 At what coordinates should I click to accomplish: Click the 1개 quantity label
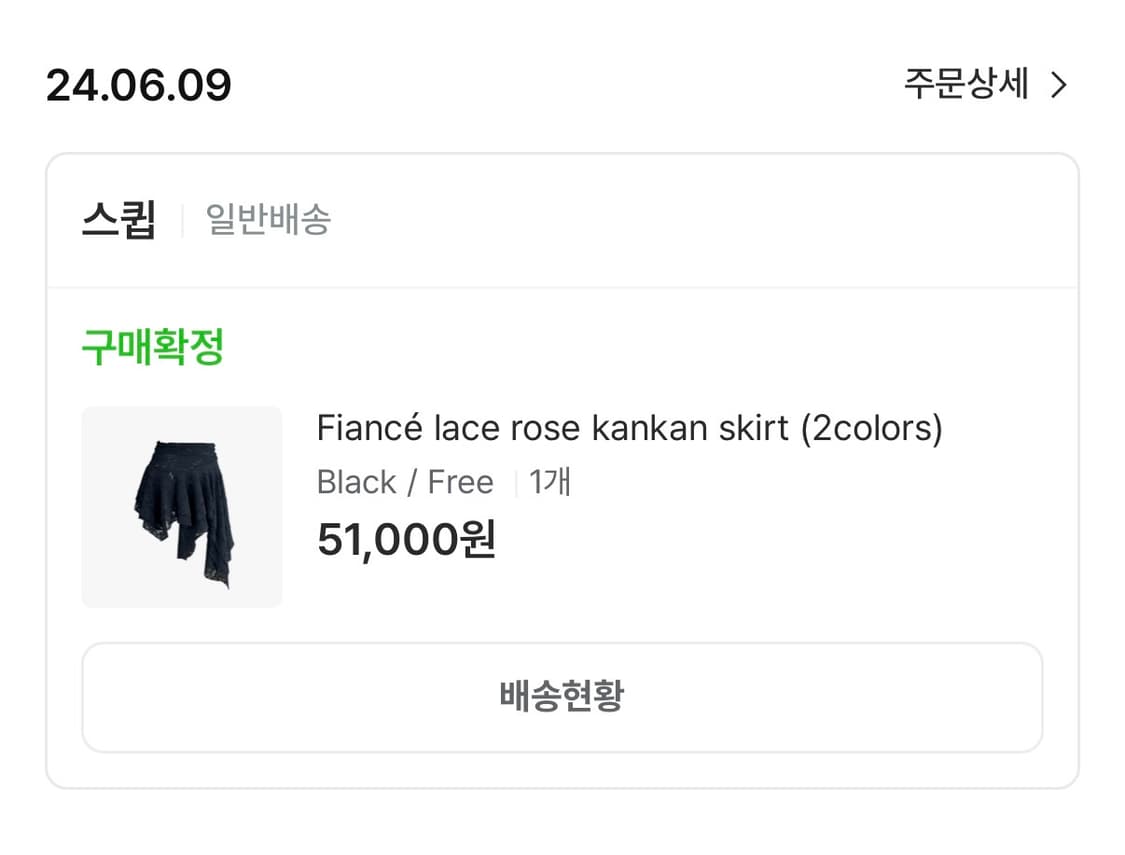(x=548, y=482)
